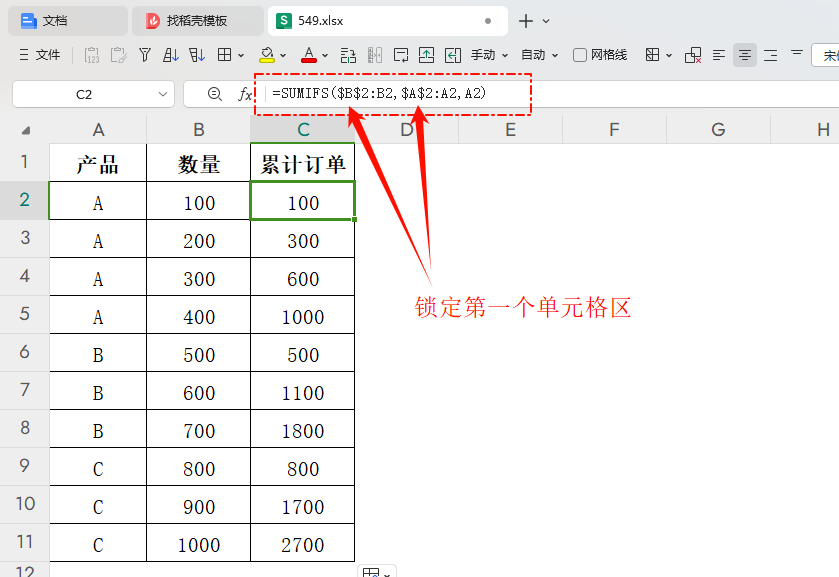Sort ascending with the first sort icon
The height and width of the screenshot is (577, 839).
coord(171,55)
